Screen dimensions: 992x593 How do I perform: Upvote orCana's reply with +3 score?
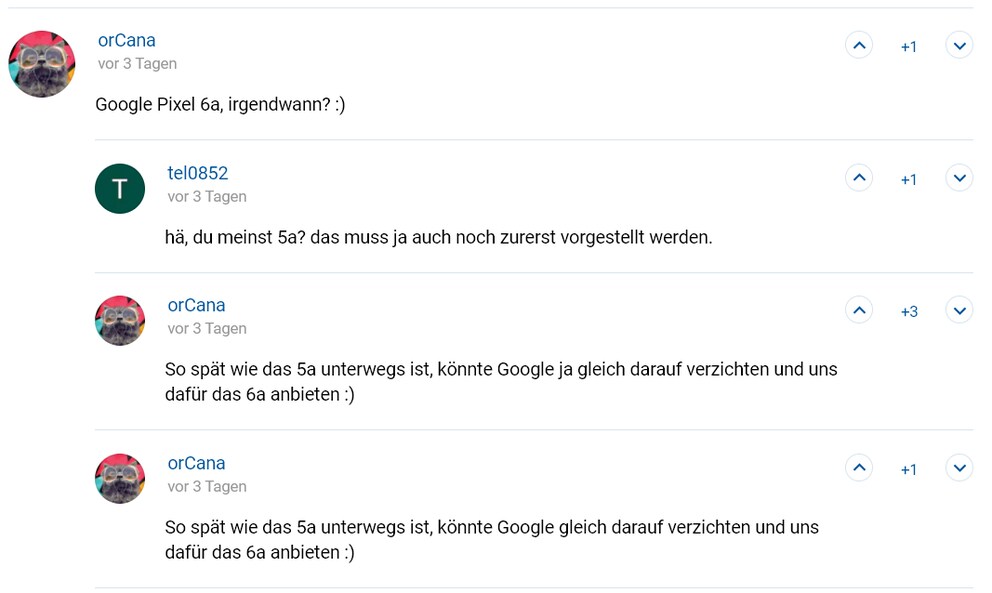point(859,310)
